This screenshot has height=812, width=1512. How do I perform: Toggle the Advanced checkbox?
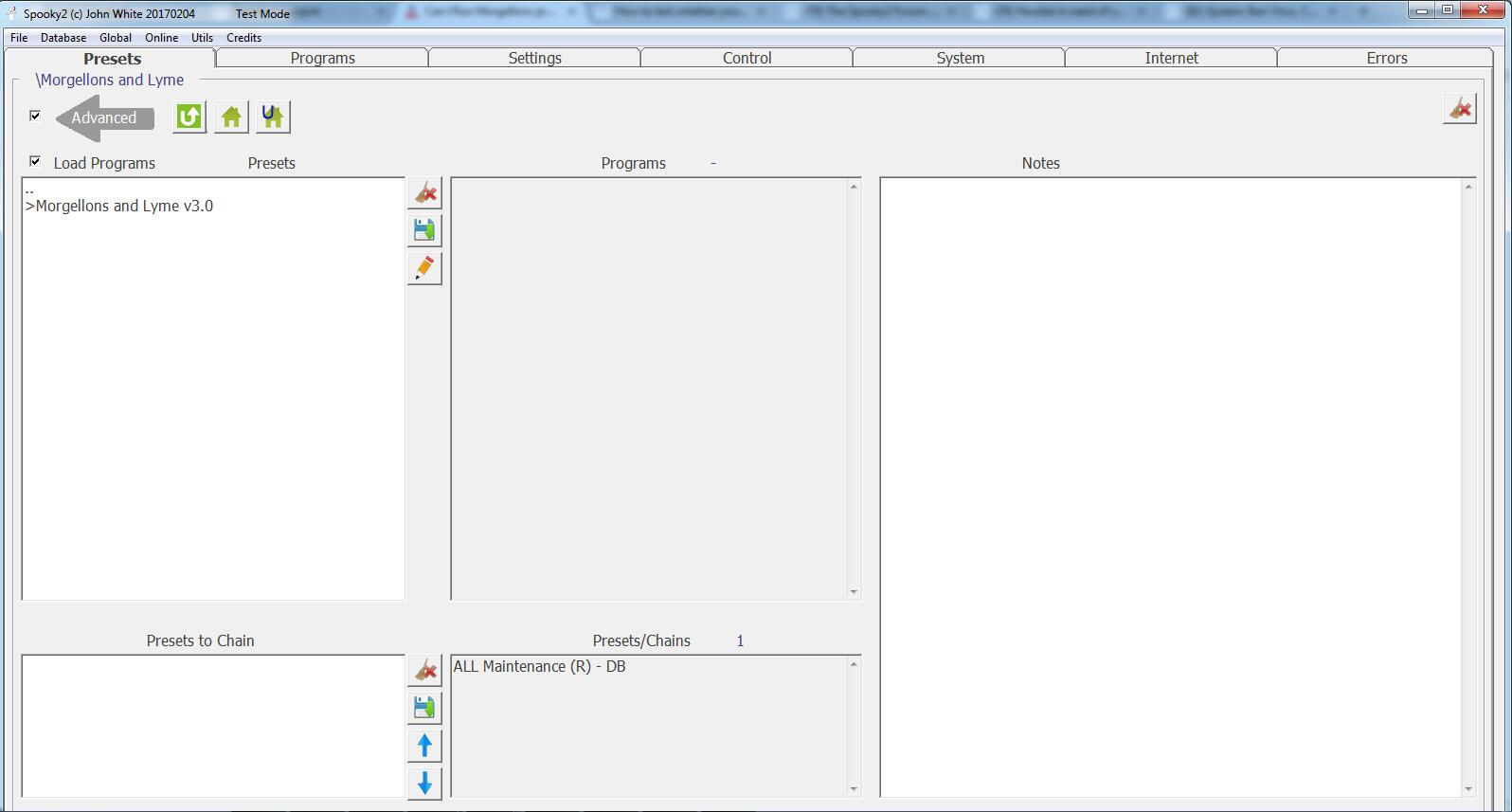[35, 116]
